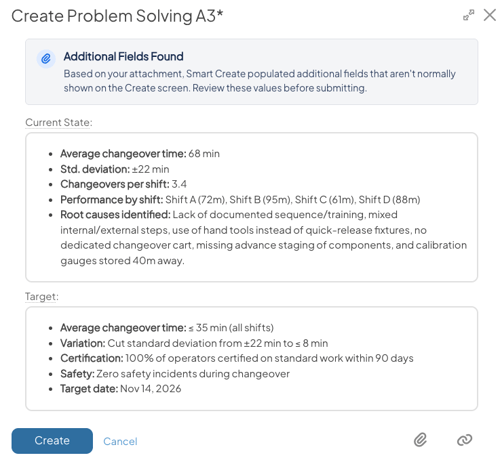Click inside the Target text box
The height and width of the screenshot is (464, 500).
coord(251,358)
